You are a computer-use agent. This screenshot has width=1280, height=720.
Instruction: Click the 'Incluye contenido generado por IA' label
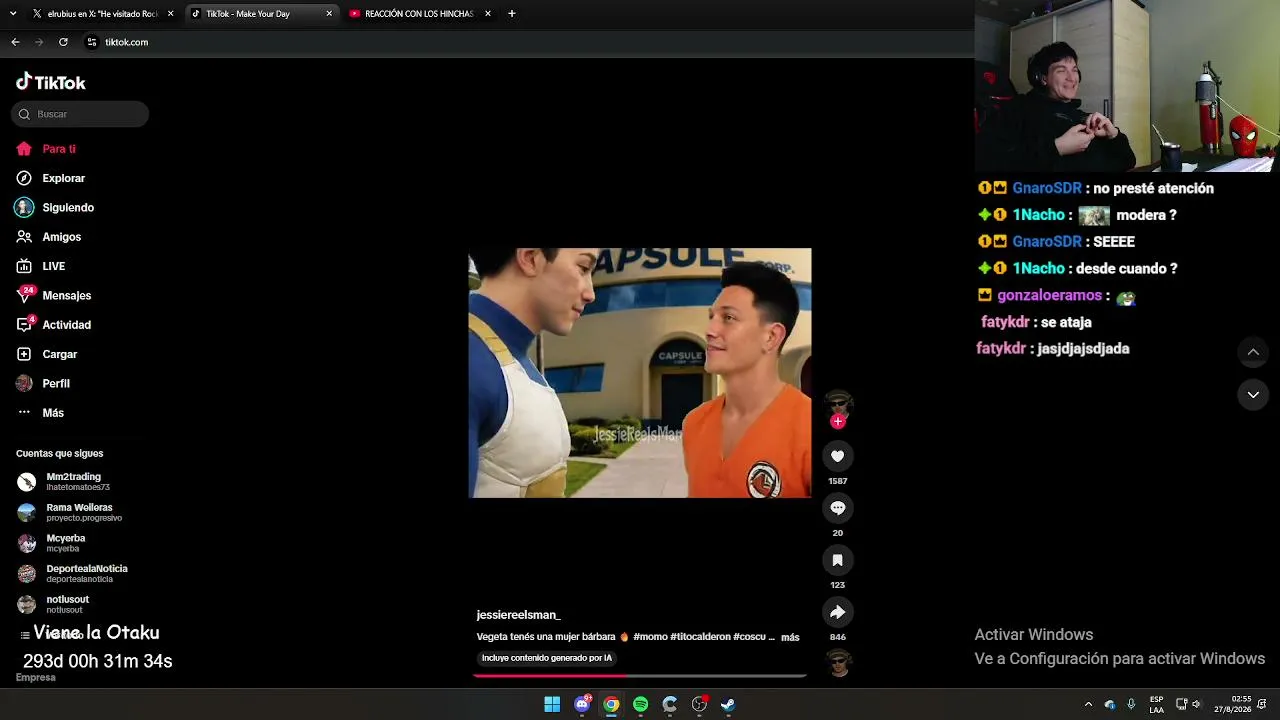coord(546,658)
